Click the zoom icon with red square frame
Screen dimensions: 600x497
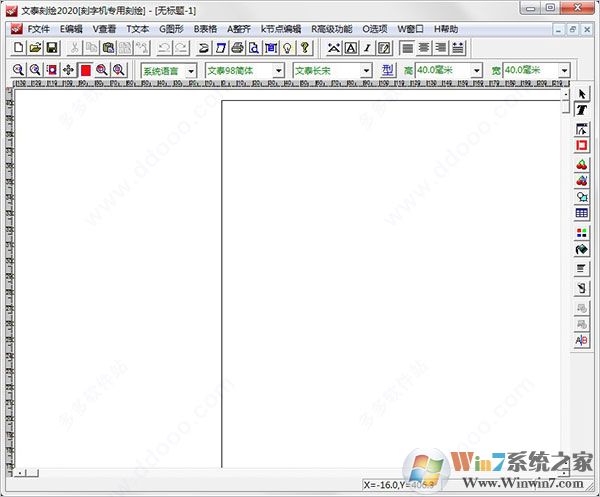click(52, 70)
